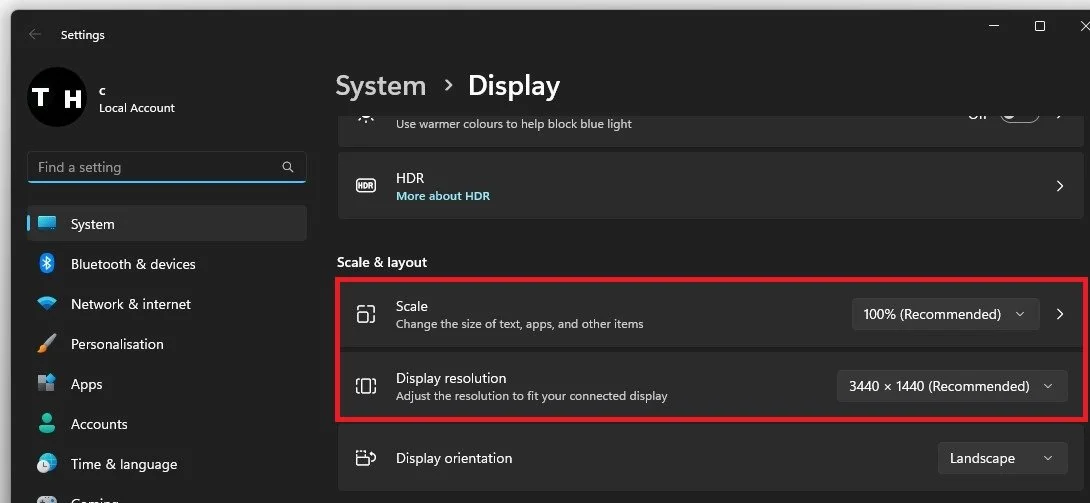Open the Display resolution dropdown
1090x503 pixels.
(x=952, y=386)
